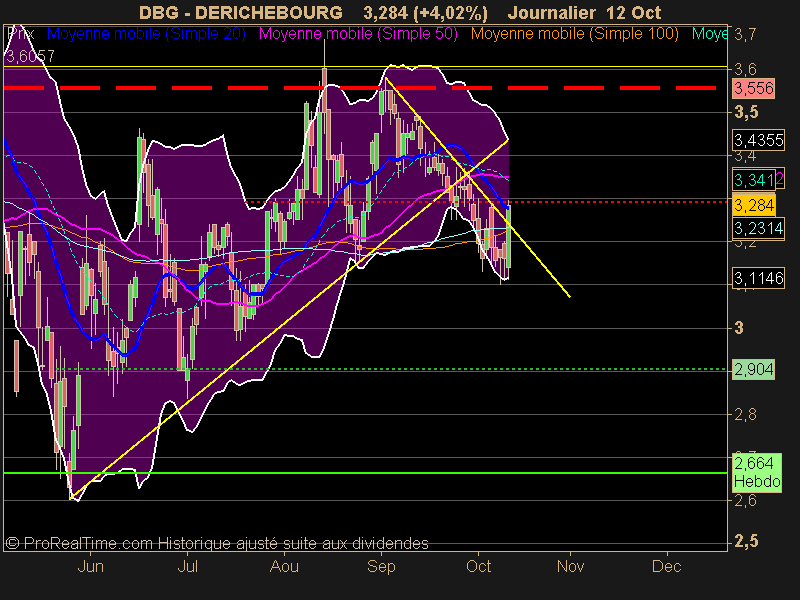800x600 pixels.
Task: Select the Moyenne mobile (Simple 100) legend
Action: [x=574, y=34]
